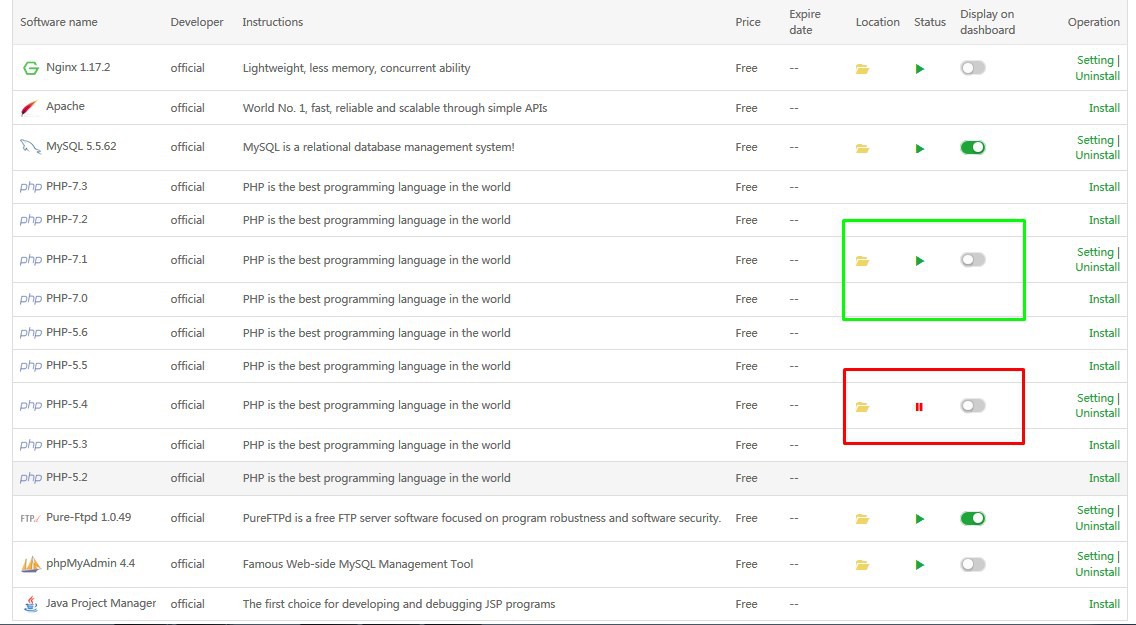The width and height of the screenshot is (1136, 625).
Task: Open the Pure-Ftpd 1.0.49 folder location icon
Action: (862, 519)
